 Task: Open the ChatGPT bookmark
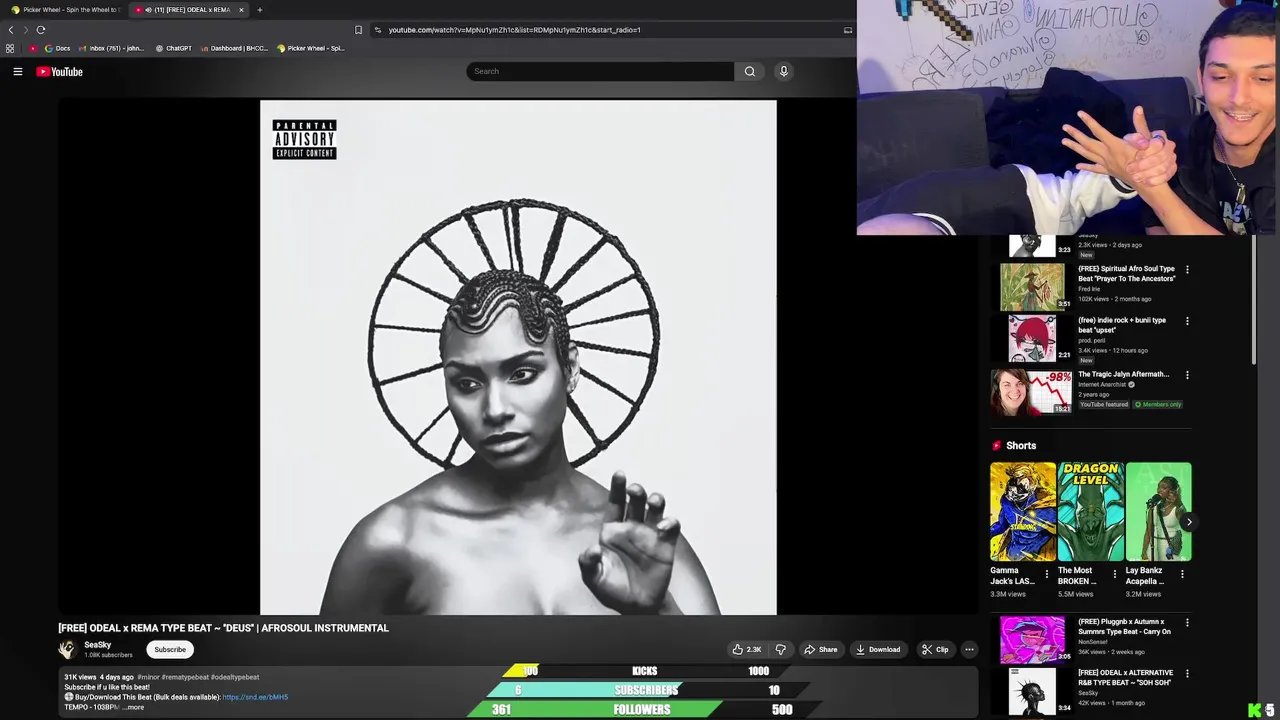173,48
